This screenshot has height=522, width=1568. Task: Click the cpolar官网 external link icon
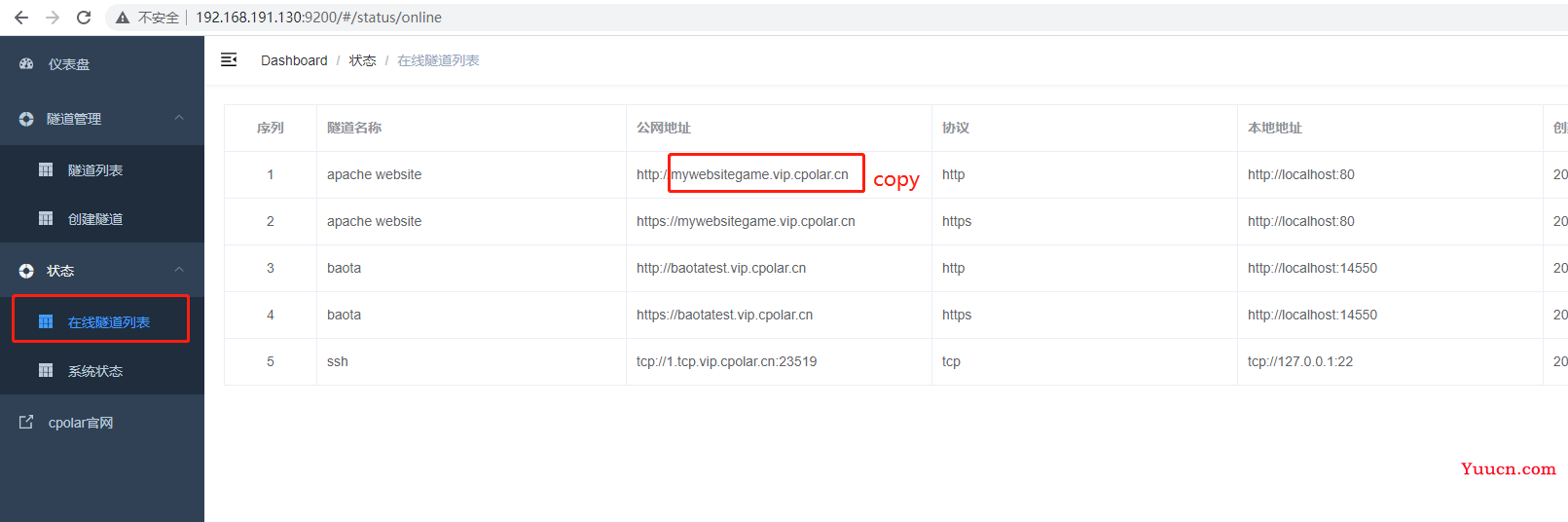point(26,423)
